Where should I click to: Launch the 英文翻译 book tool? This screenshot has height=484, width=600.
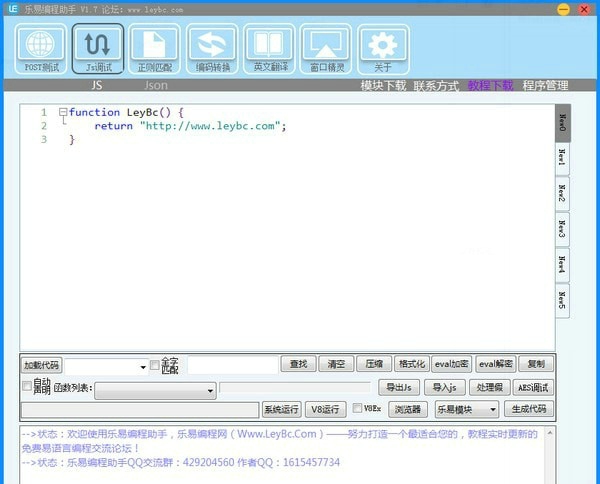pyautogui.click(x=269, y=50)
